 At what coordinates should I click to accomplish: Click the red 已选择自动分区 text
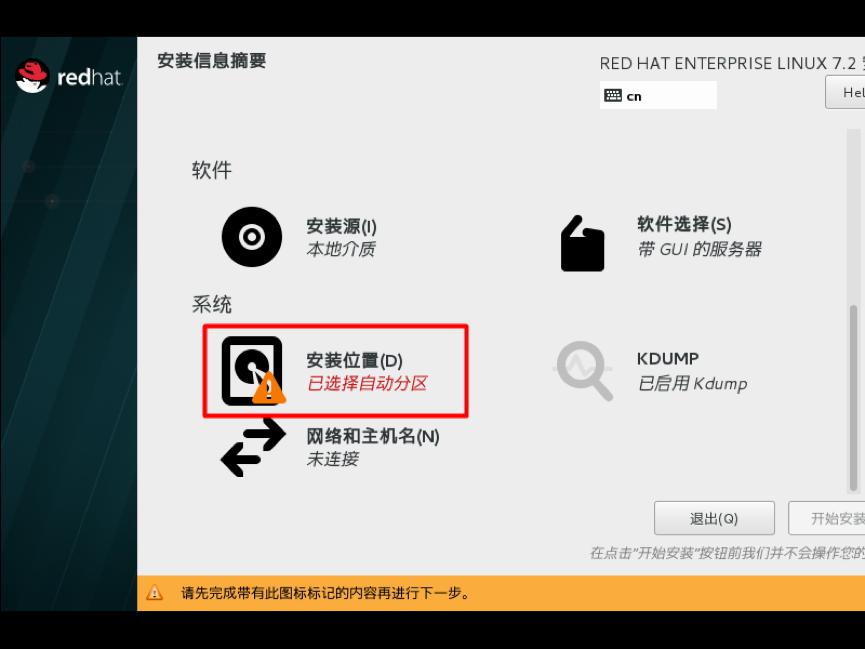(367, 383)
